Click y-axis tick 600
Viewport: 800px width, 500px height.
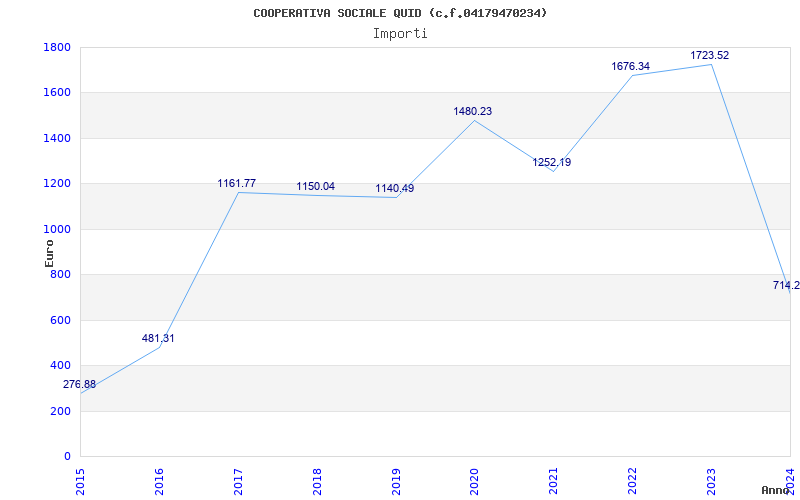[60, 320]
